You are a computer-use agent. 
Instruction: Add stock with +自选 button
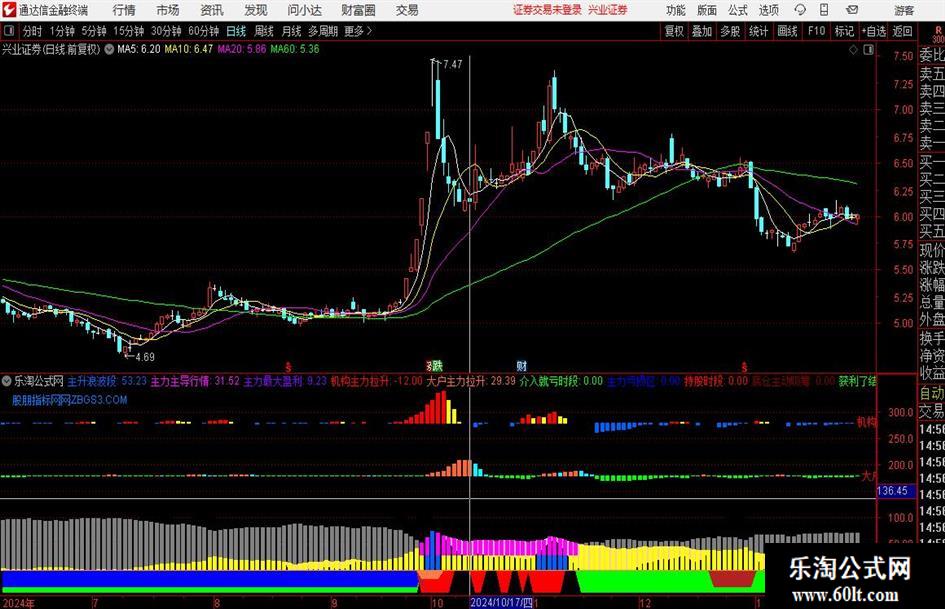[x=874, y=31]
